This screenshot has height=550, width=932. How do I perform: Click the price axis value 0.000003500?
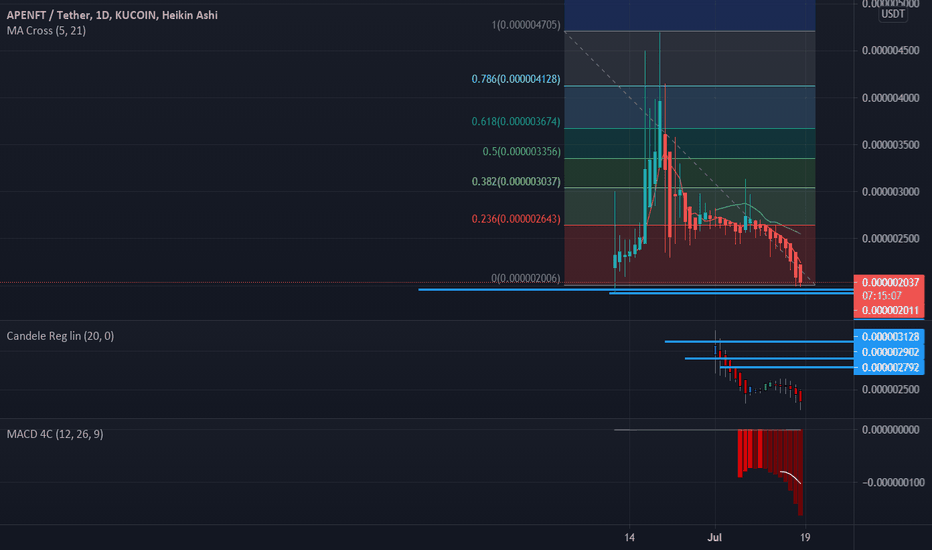coord(890,144)
